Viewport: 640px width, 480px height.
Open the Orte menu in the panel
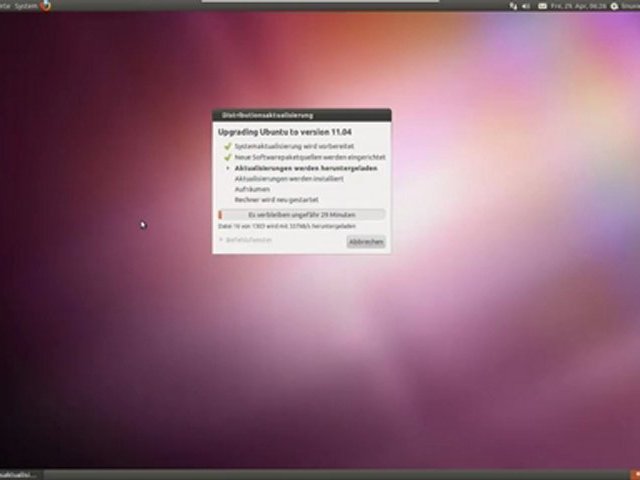(4, 5)
